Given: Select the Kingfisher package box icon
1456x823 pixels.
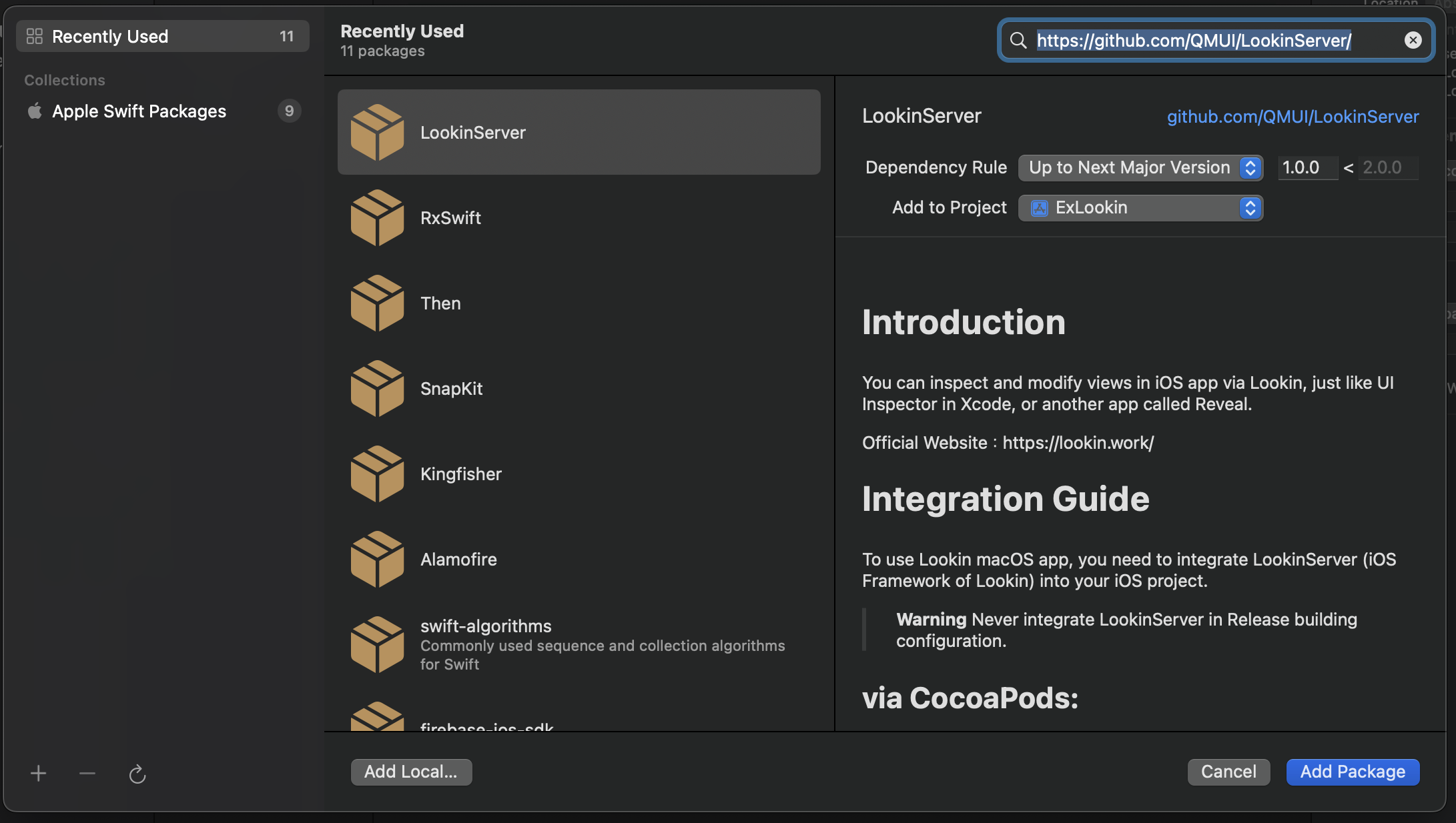Looking at the screenshot, I should (x=377, y=474).
